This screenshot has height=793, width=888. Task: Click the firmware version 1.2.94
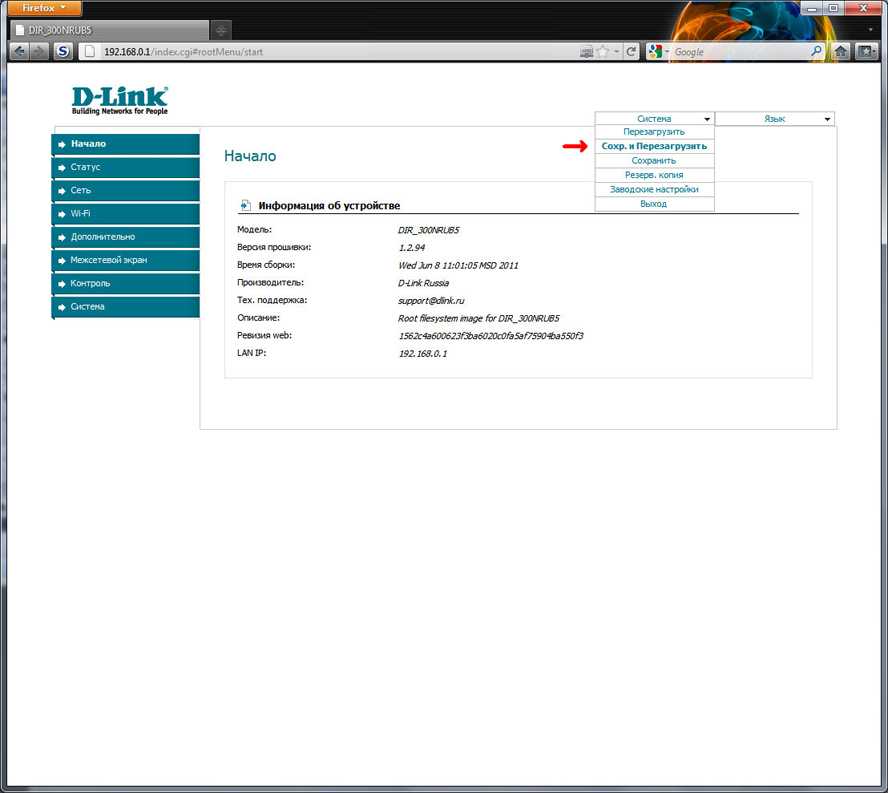click(412, 248)
